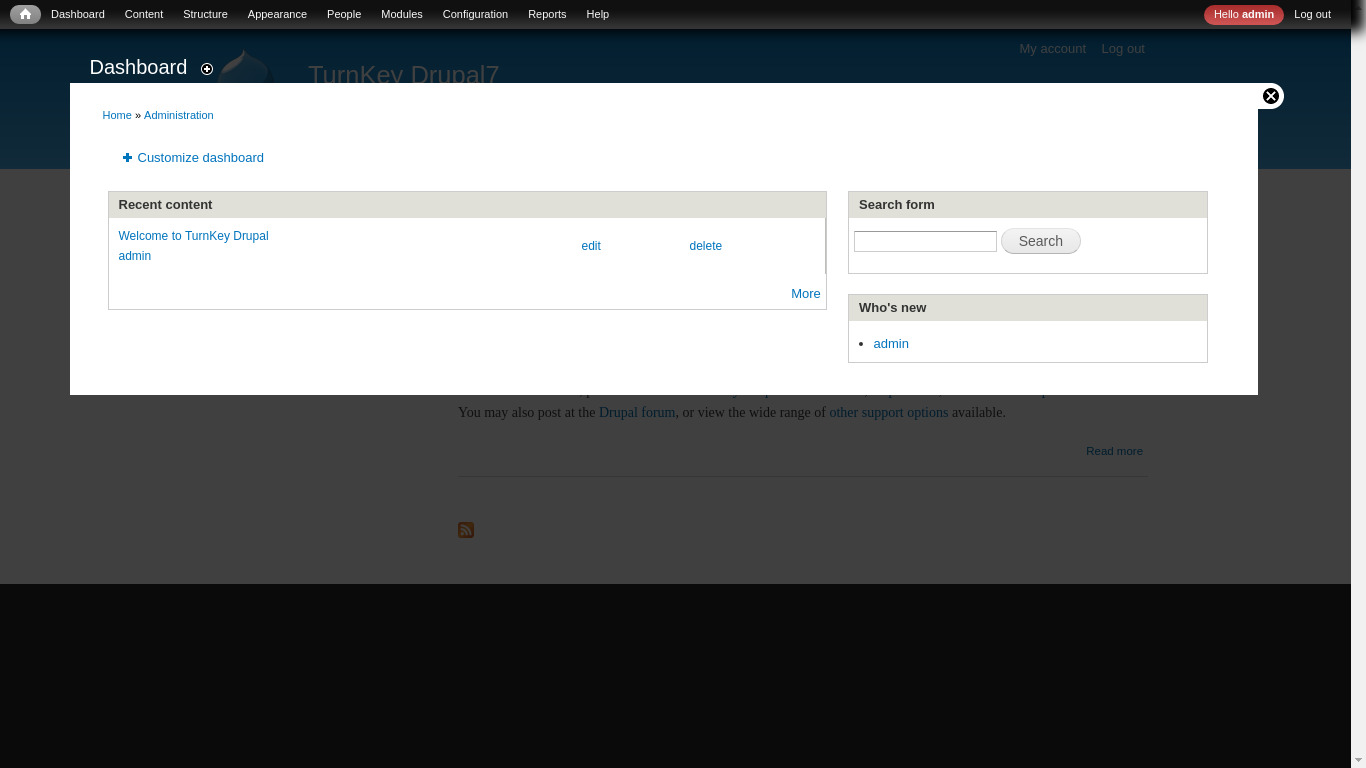Open the Reports menu
1366x768 pixels.
click(x=547, y=14)
